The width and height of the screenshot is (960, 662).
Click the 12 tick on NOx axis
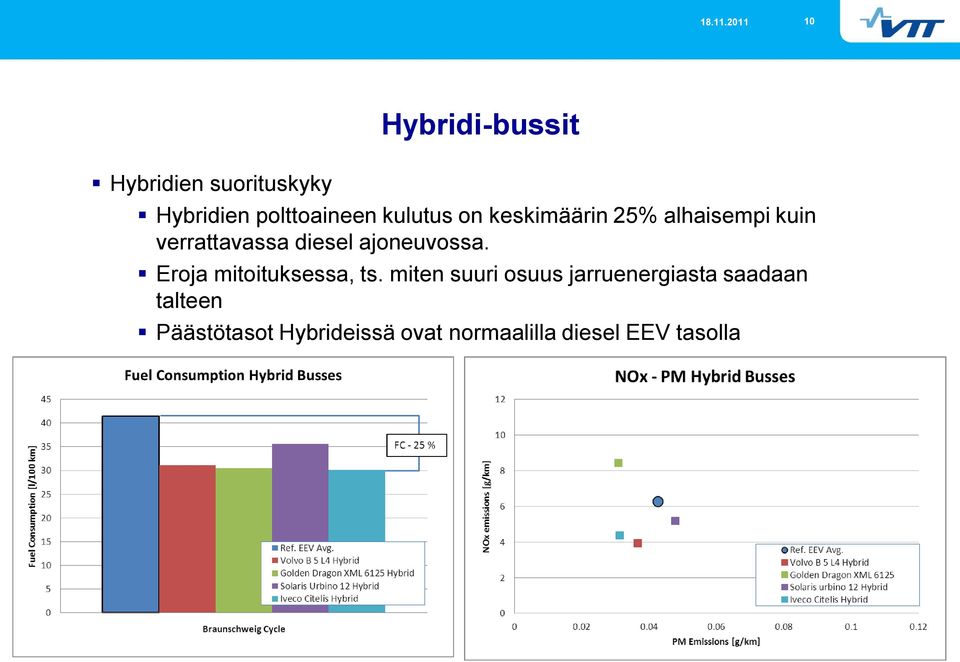pyautogui.click(x=500, y=399)
